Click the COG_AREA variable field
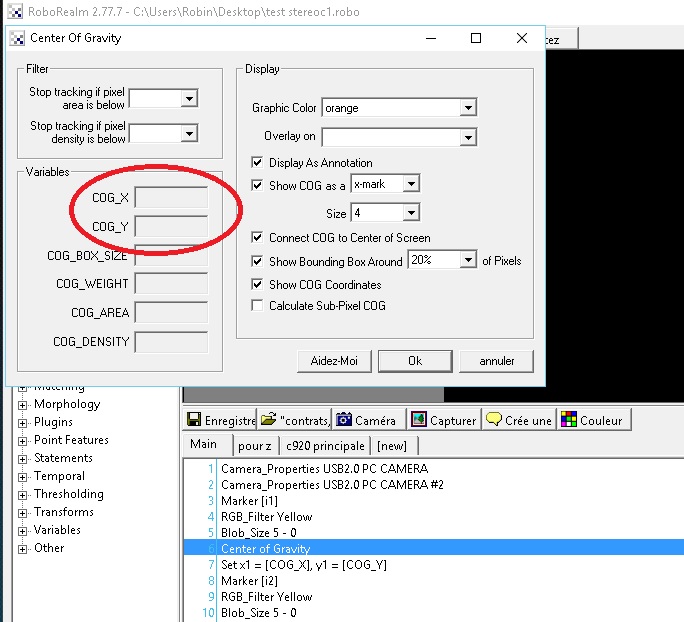The height and width of the screenshot is (622, 684). pos(171,313)
